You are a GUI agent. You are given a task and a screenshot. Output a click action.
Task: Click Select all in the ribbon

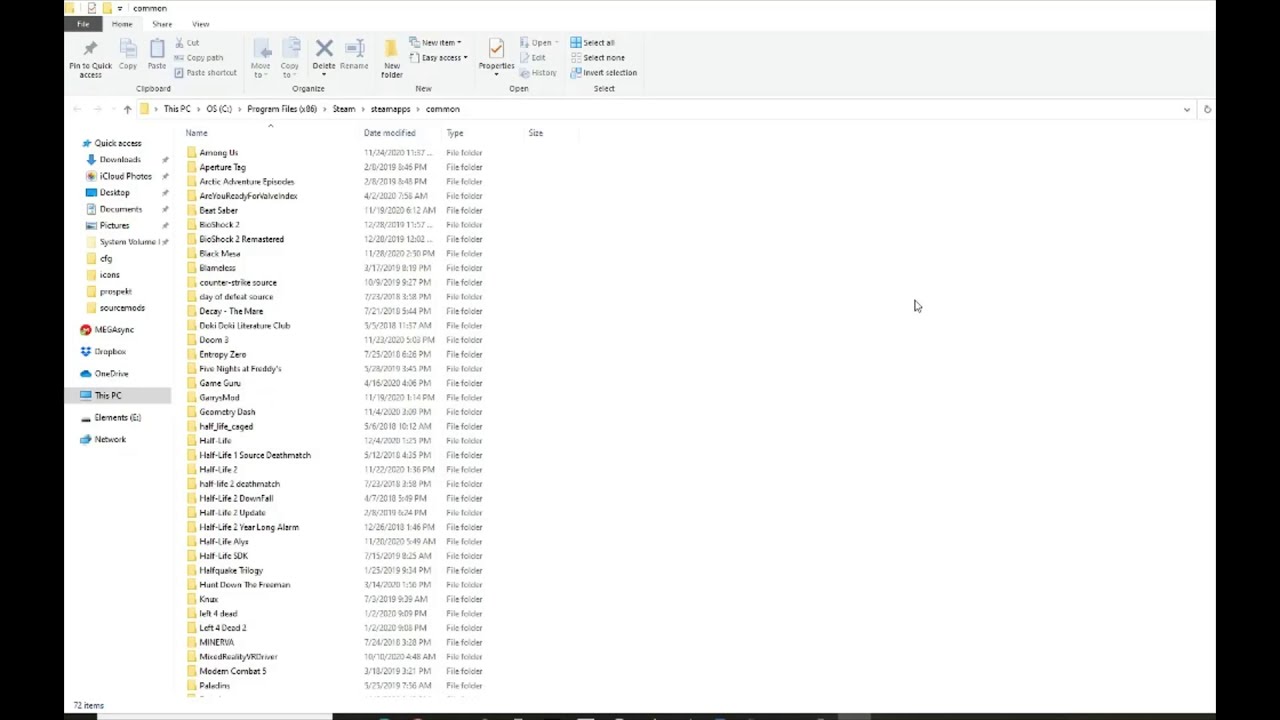pyautogui.click(x=593, y=43)
